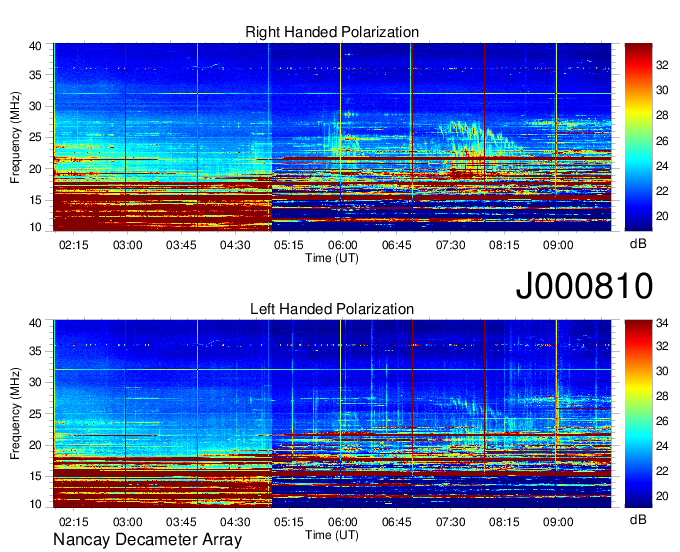Click 20 MHz tick on Left Handed frequency axis
This screenshot has width=680, height=552.
tap(36, 445)
